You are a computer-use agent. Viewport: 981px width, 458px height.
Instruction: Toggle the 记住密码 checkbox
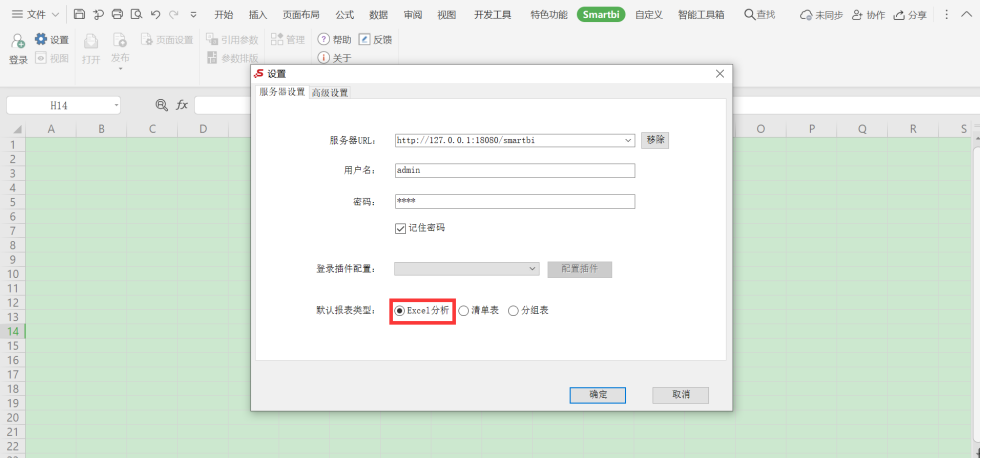point(400,228)
